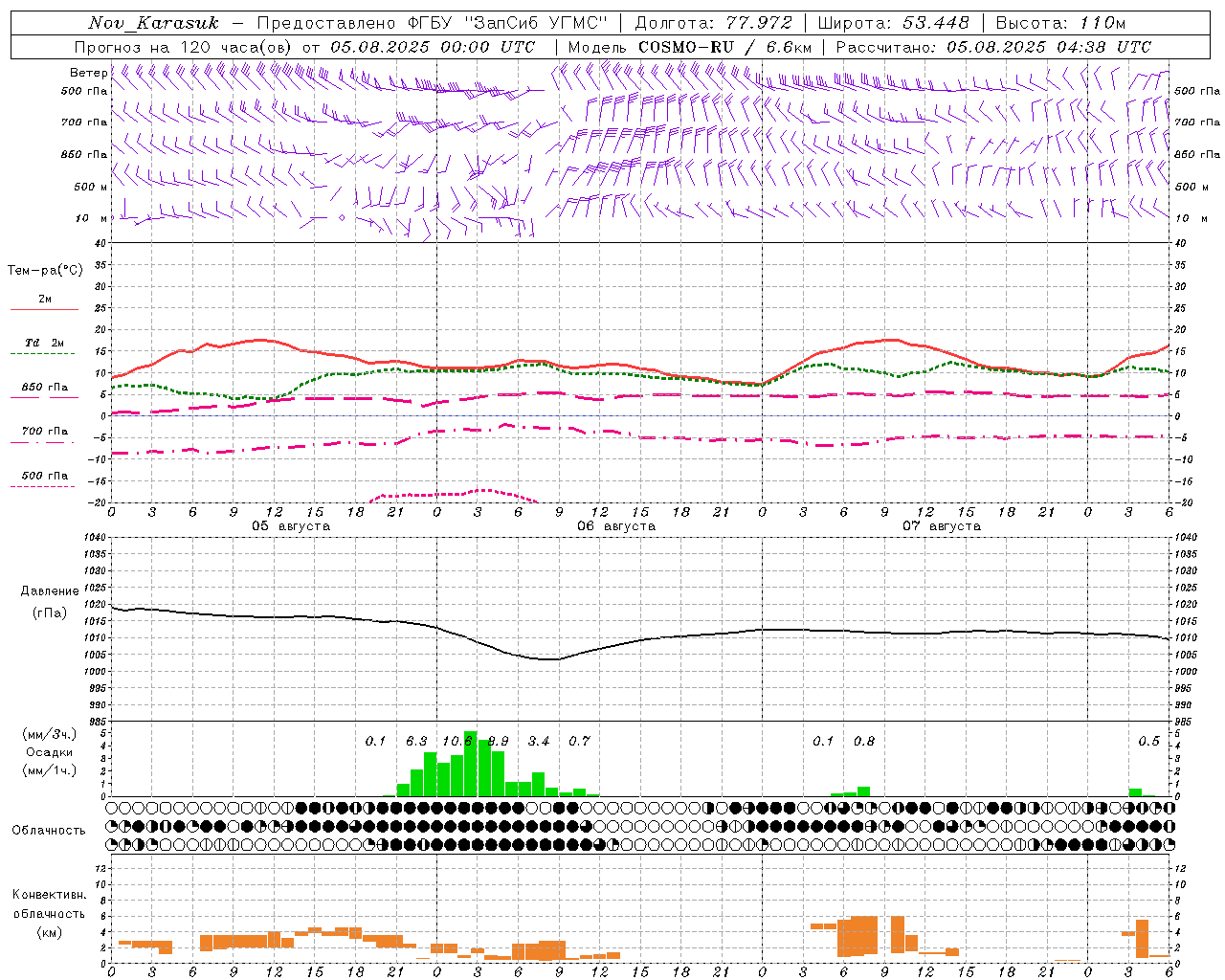Click the 'Высота: 110м' header field
This screenshot has height=980, width=1225.
[x=1060, y=23]
